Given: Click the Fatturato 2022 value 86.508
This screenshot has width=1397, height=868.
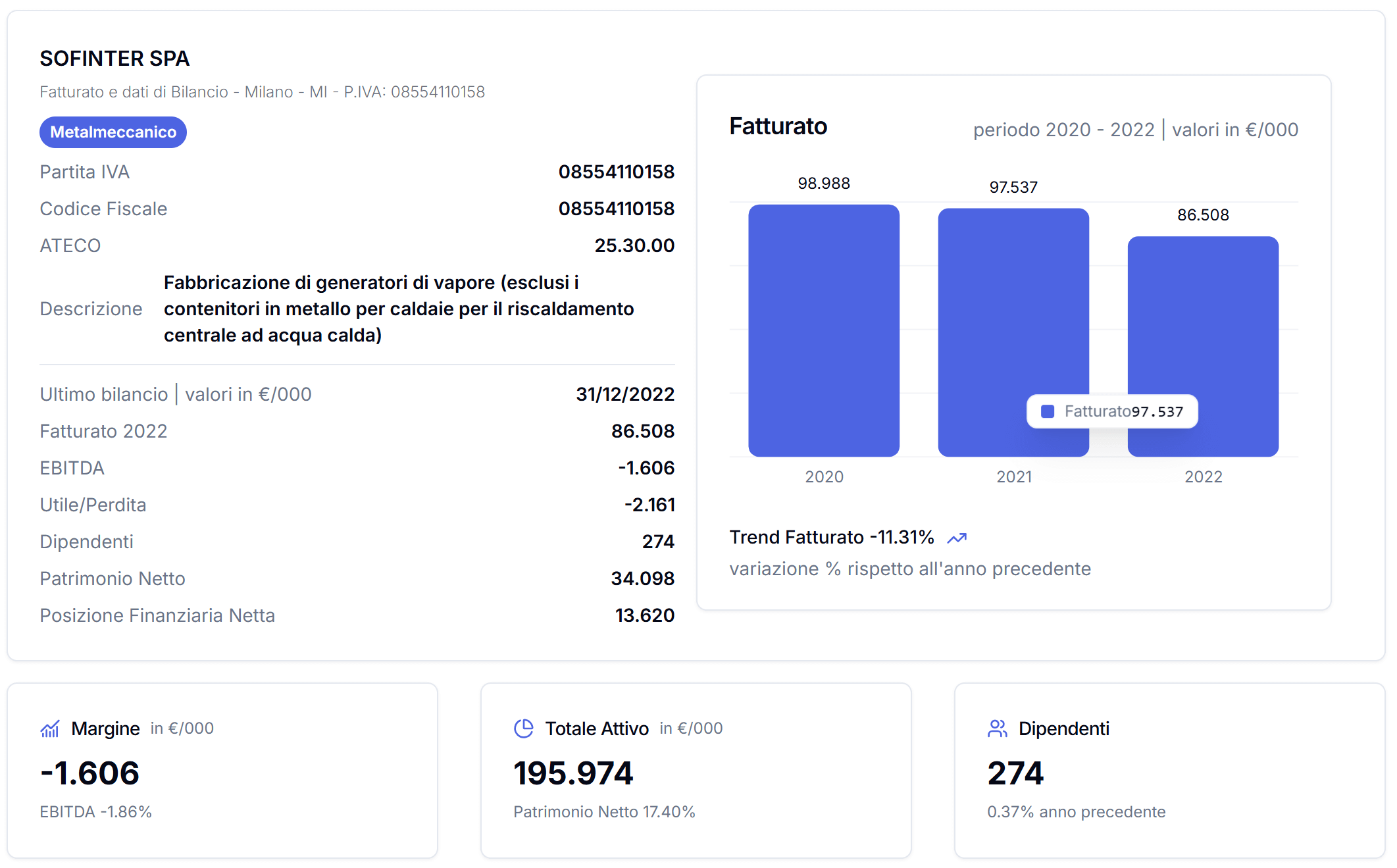Looking at the screenshot, I should pyautogui.click(x=643, y=431).
